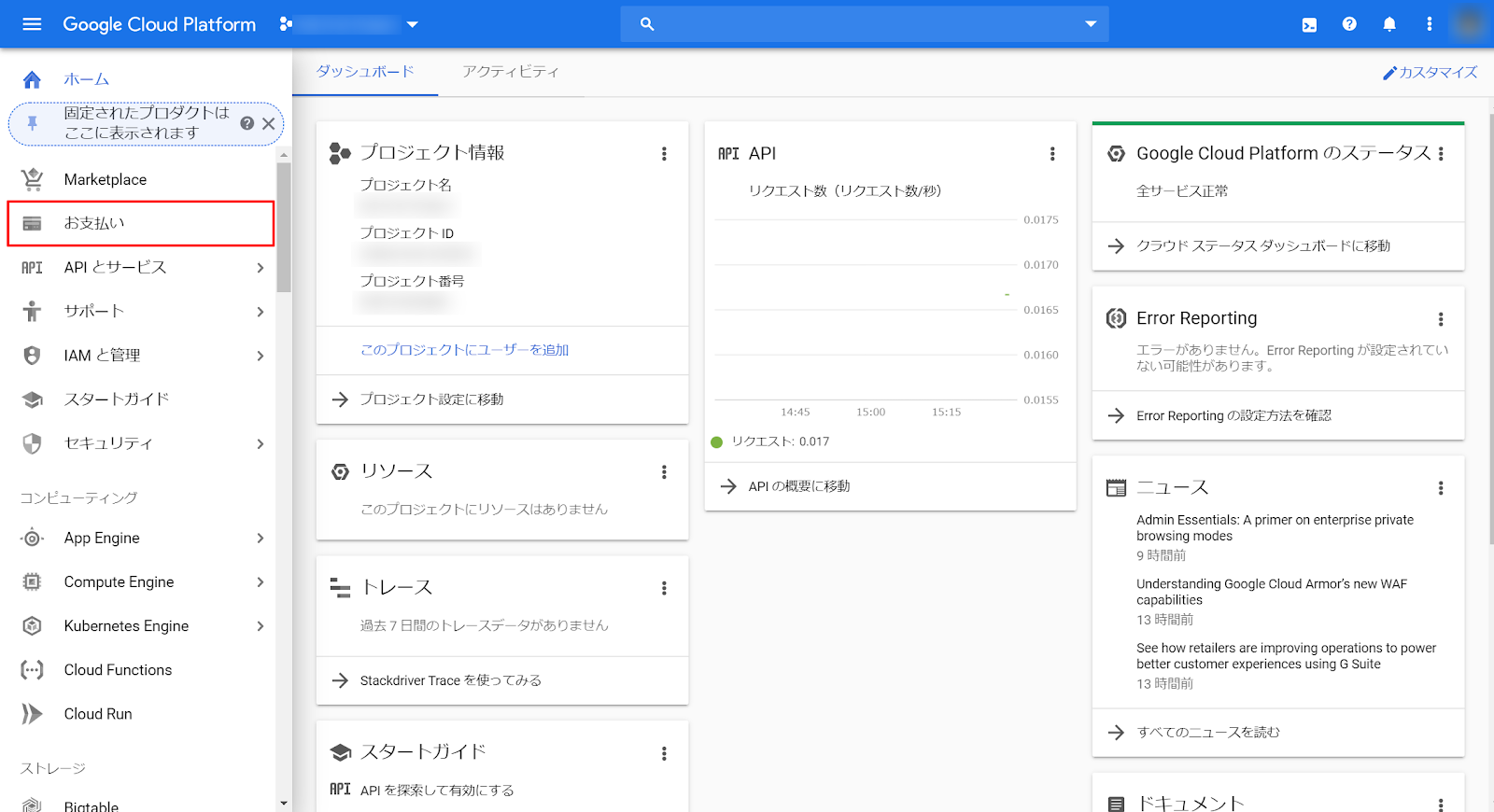This screenshot has width=1494, height=812.
Task: Open ドキュメント card options menu
Action: [1441, 804]
